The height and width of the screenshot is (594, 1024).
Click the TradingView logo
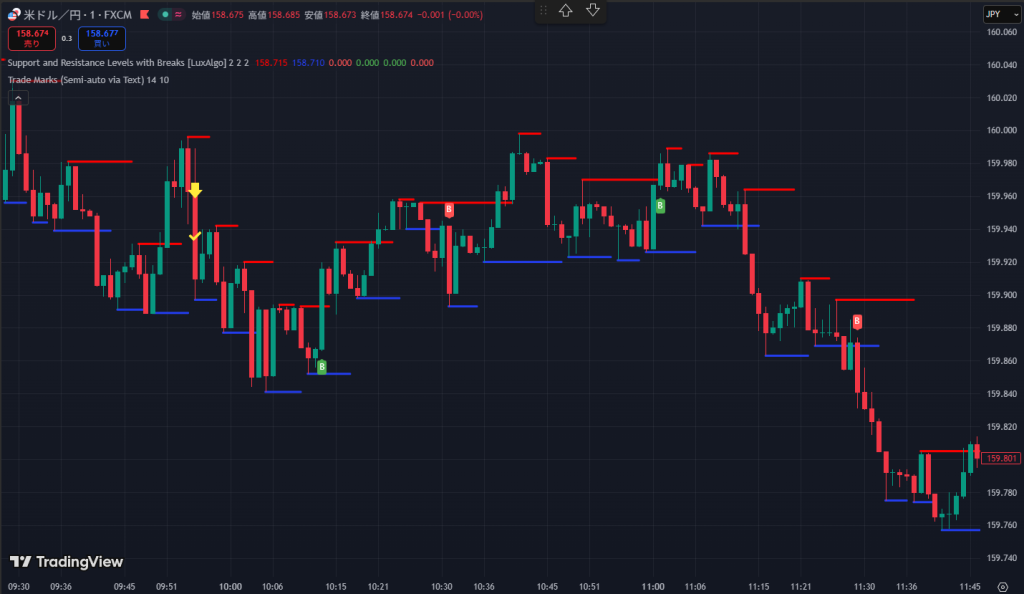click(66, 562)
